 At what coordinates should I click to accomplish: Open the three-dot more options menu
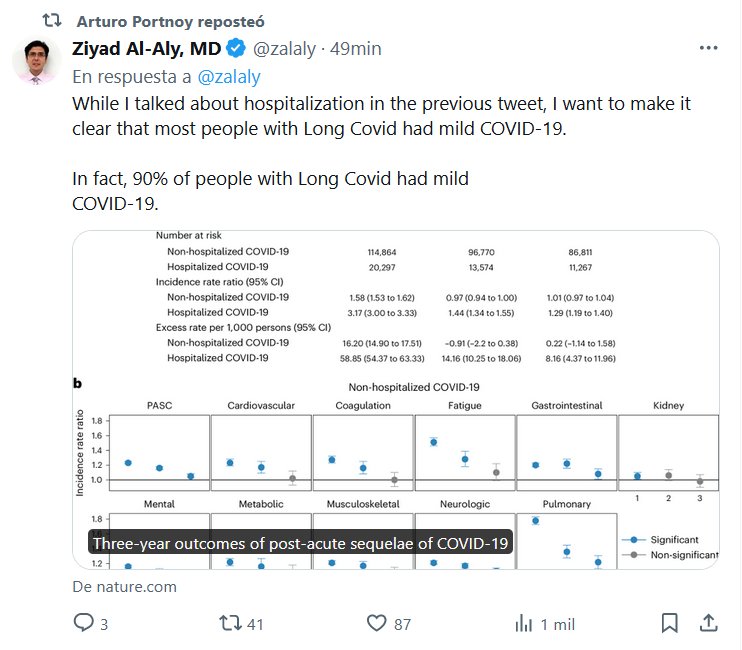coord(708,48)
